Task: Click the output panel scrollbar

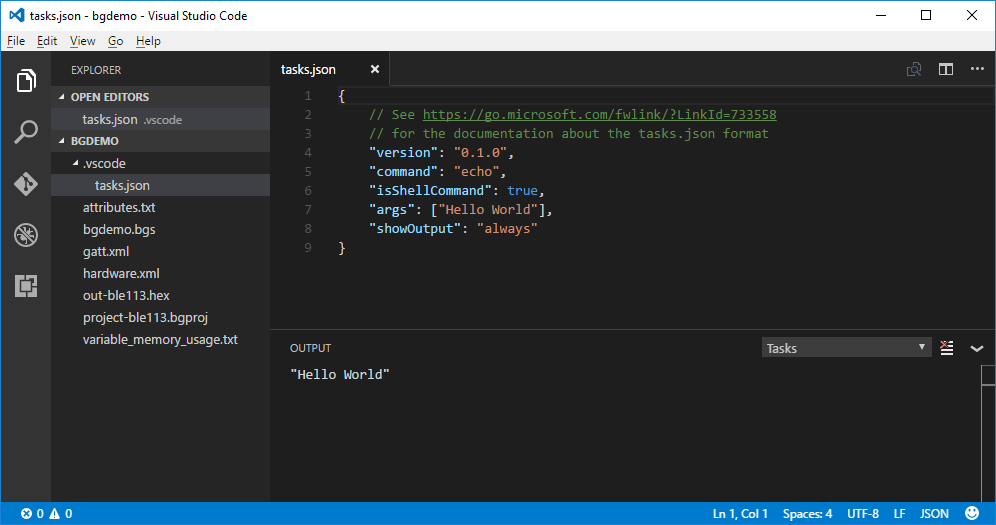Action: click(988, 433)
